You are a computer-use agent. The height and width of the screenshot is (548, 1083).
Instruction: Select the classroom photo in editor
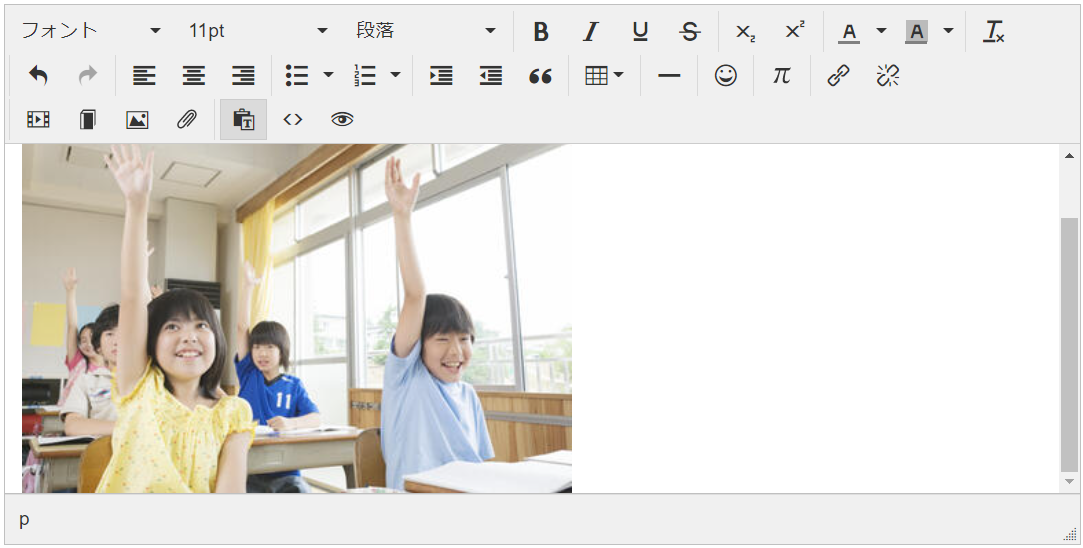296,318
